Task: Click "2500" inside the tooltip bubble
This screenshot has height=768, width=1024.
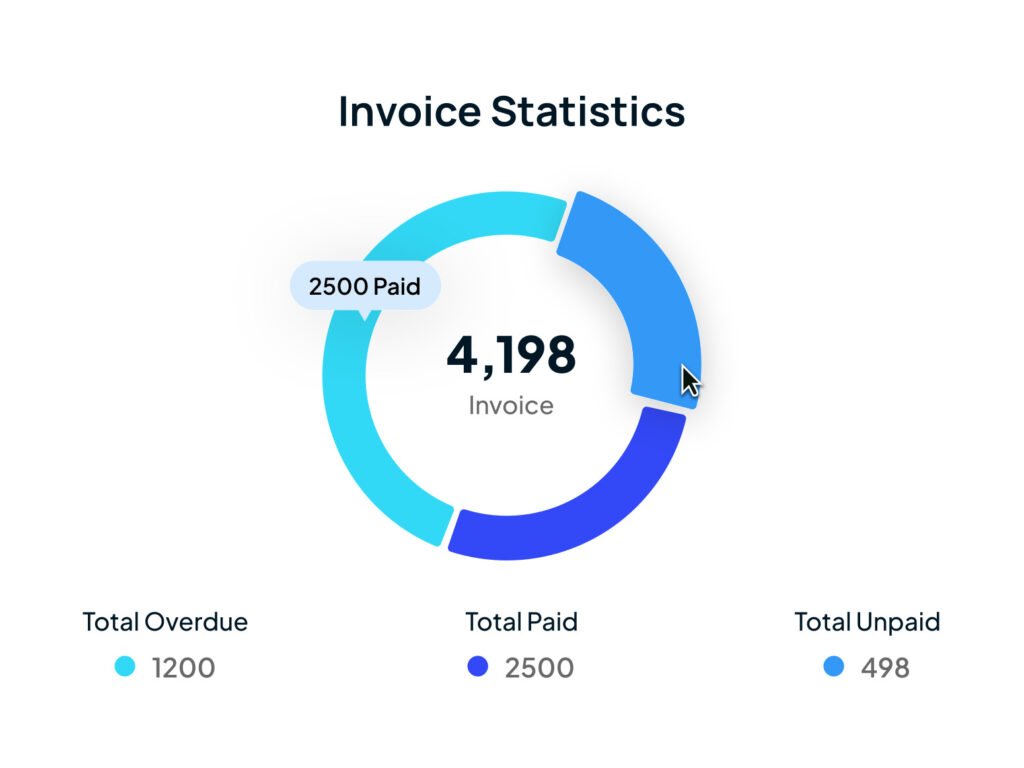Action: [x=337, y=287]
